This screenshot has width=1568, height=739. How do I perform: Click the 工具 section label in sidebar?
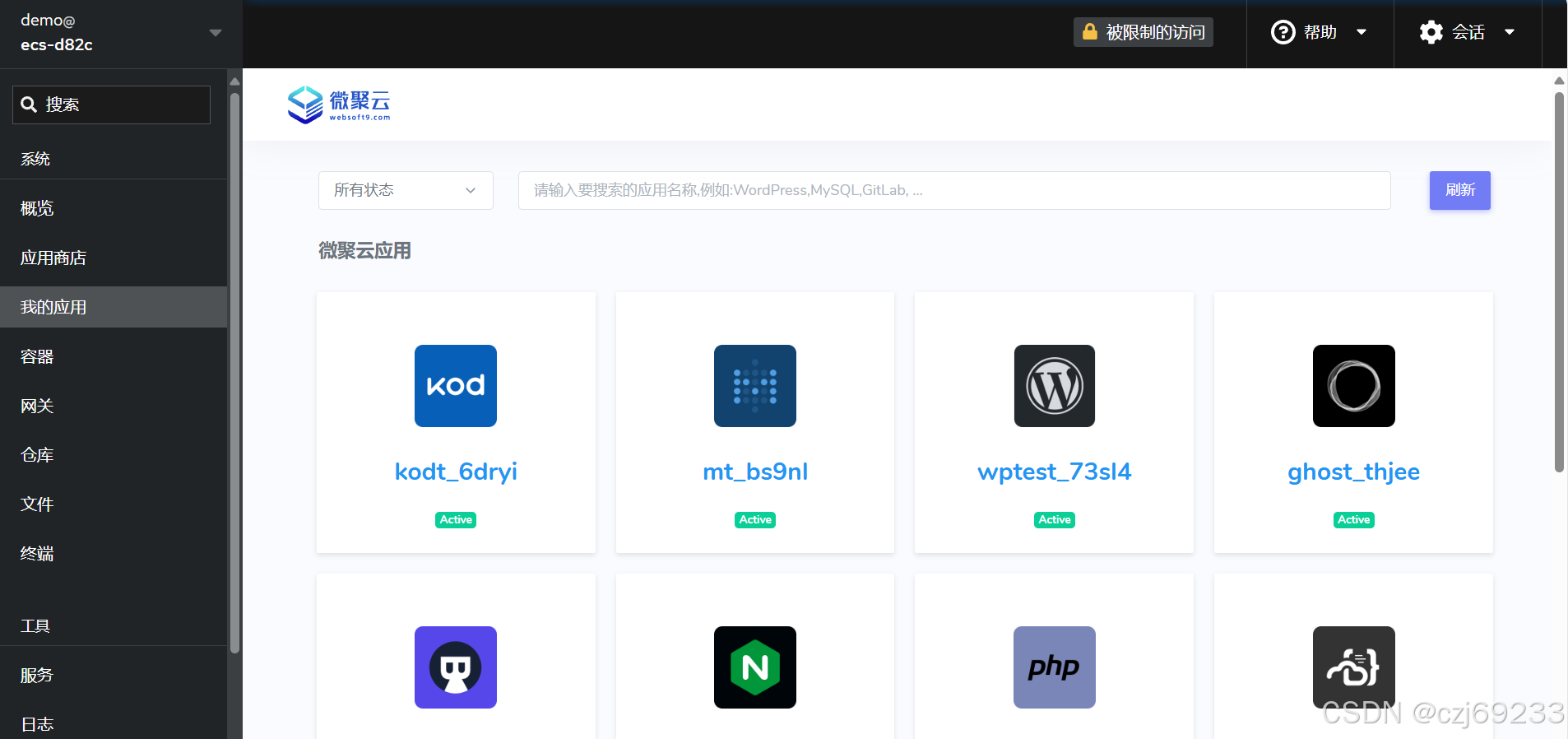[35, 626]
